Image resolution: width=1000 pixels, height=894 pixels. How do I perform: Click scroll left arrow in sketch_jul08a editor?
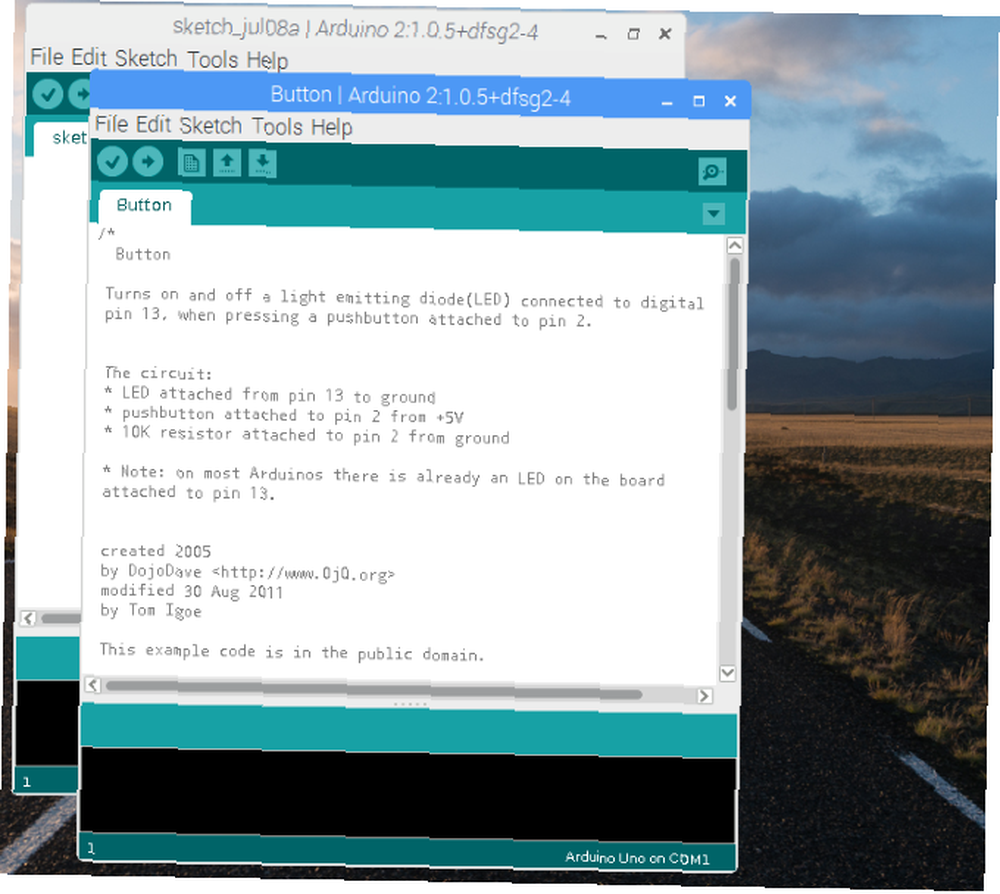[x=28, y=618]
